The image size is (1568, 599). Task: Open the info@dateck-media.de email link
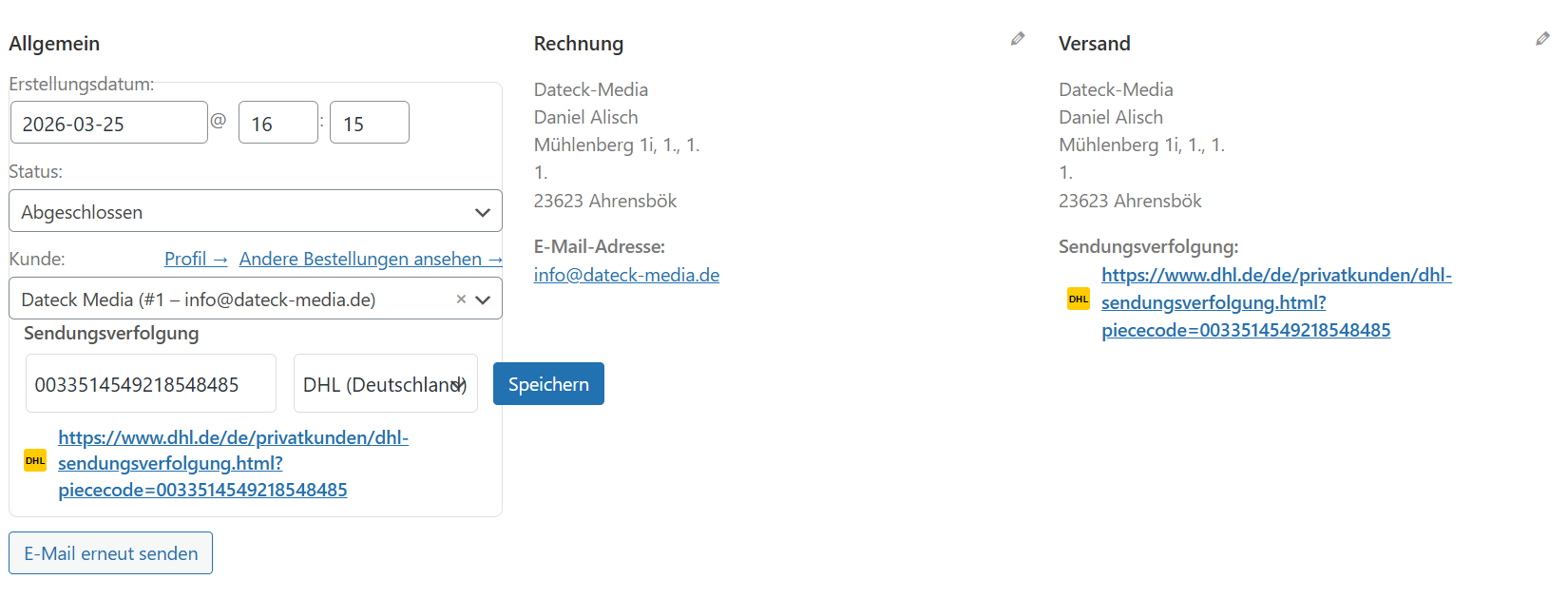coord(626,275)
